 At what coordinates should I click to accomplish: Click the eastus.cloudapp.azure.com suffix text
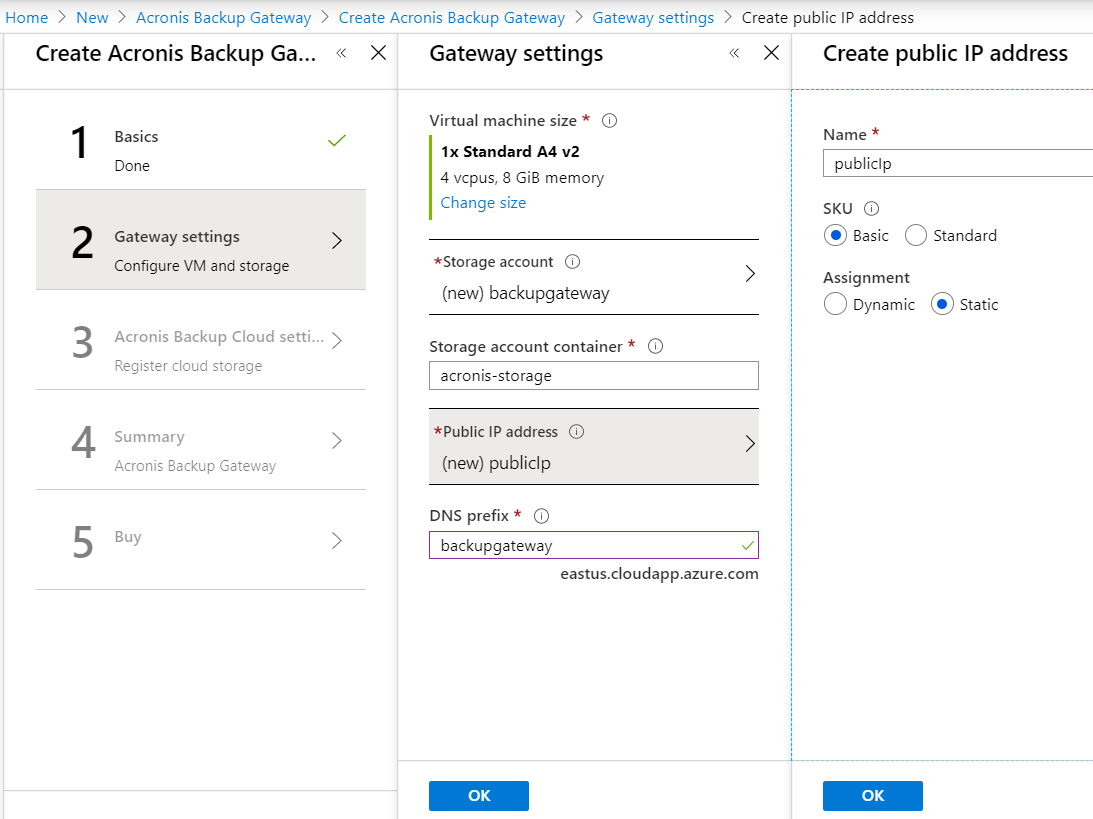click(659, 574)
